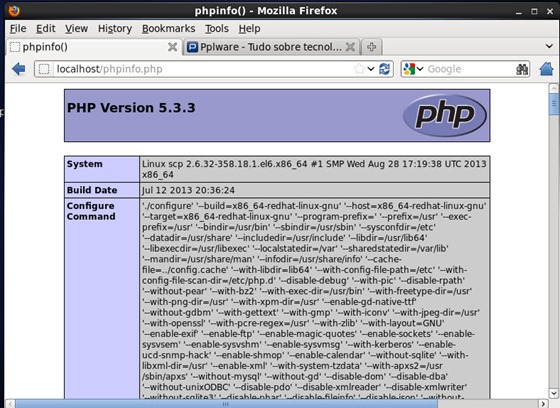The width and height of the screenshot is (560, 408).
Task: Click the './configure' command text
Action: tap(168, 206)
